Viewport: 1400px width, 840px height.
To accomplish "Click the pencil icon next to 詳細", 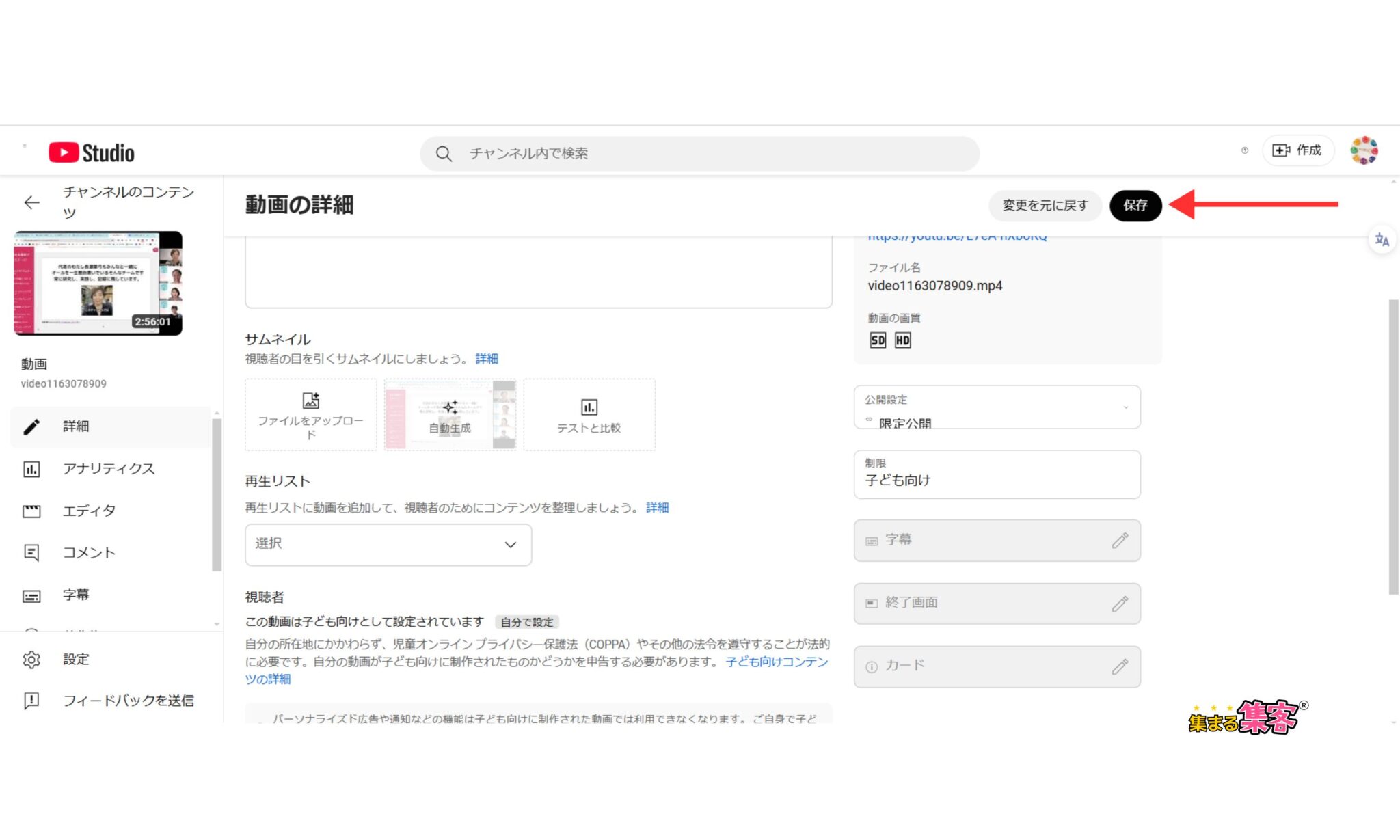I will click(x=31, y=426).
